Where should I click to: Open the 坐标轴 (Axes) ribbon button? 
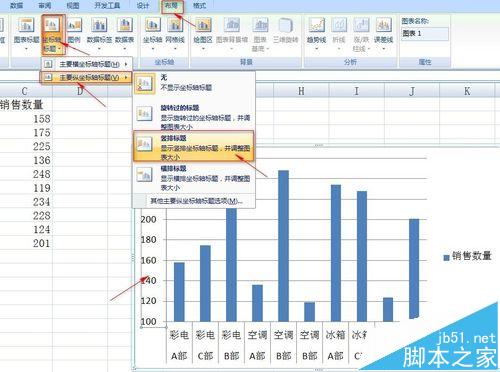pos(153,33)
